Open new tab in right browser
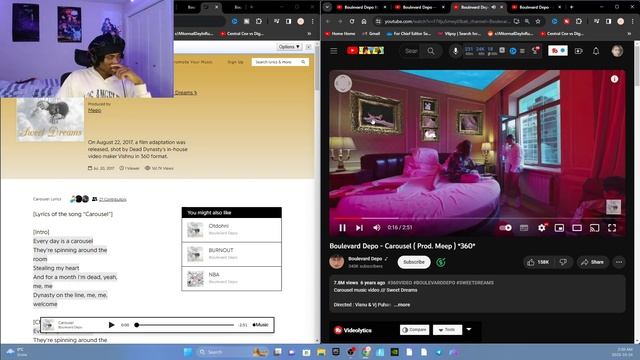The width and height of the screenshot is (640, 360). coord(571,7)
